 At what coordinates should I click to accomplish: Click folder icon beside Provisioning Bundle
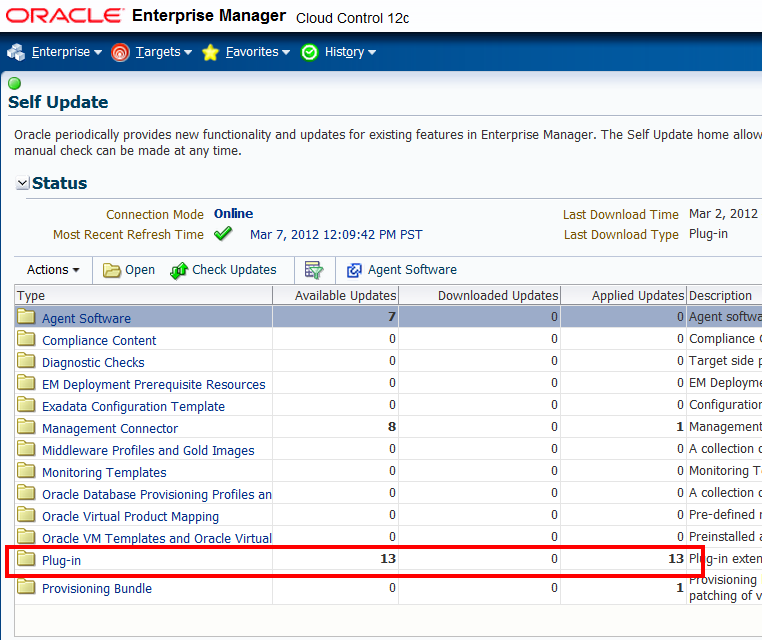pyautogui.click(x=26, y=587)
